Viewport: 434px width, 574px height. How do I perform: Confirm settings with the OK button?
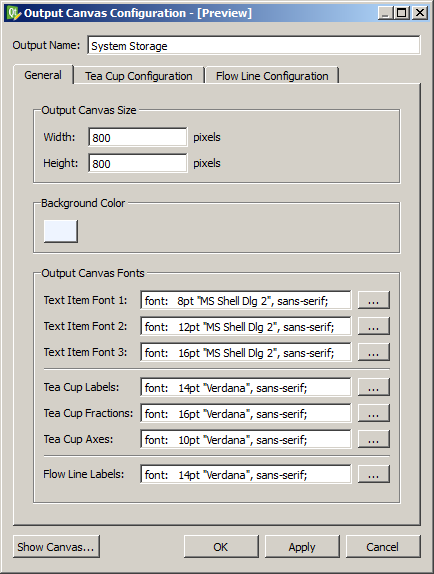click(221, 547)
